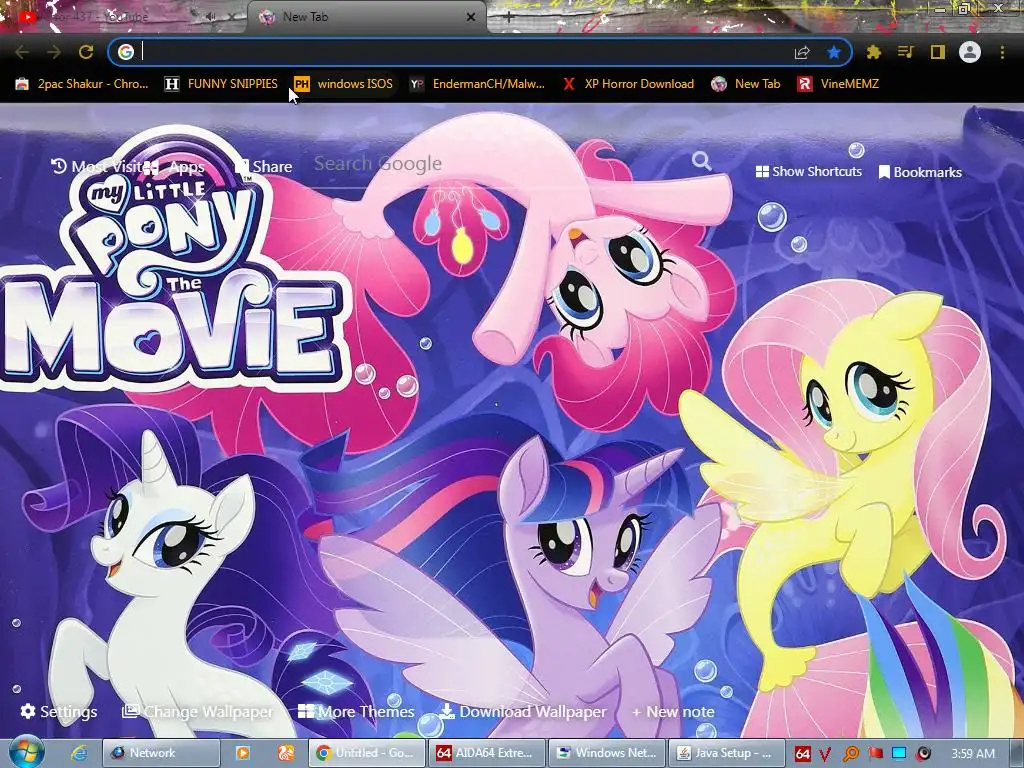This screenshot has height=768, width=1024.
Task: Open a new tab with plus button
Action: pyautogui.click(x=509, y=18)
